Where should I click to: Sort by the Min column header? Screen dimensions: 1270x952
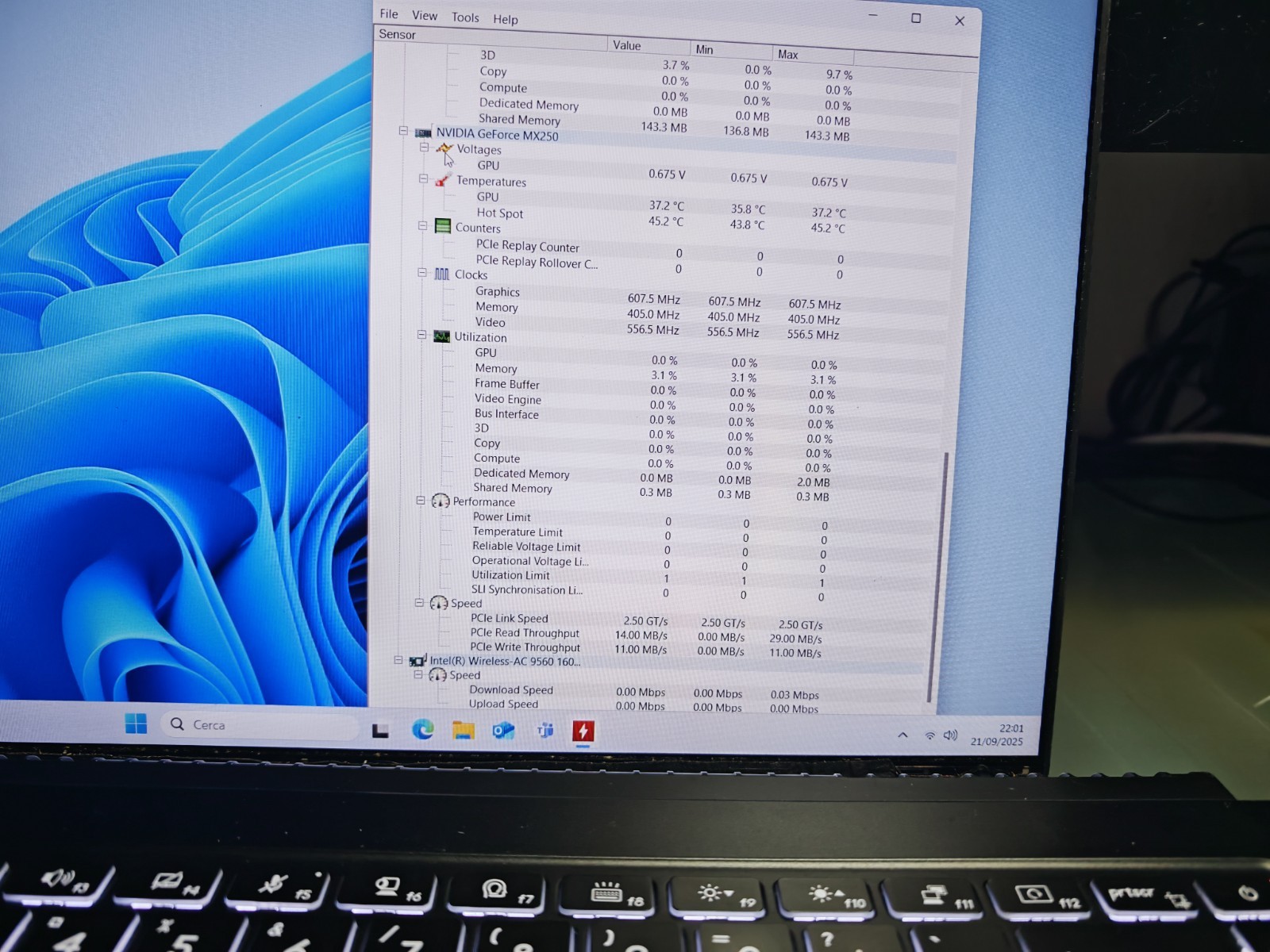pyautogui.click(x=733, y=51)
